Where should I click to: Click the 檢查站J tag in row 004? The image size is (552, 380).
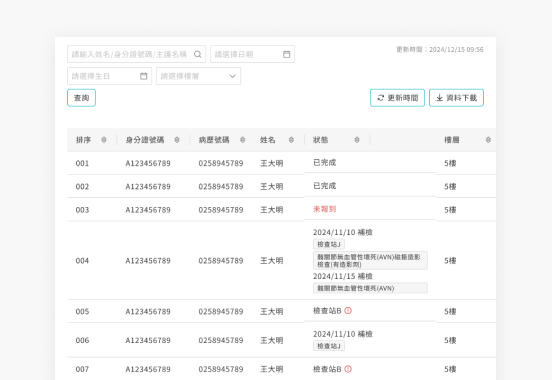click(x=329, y=244)
